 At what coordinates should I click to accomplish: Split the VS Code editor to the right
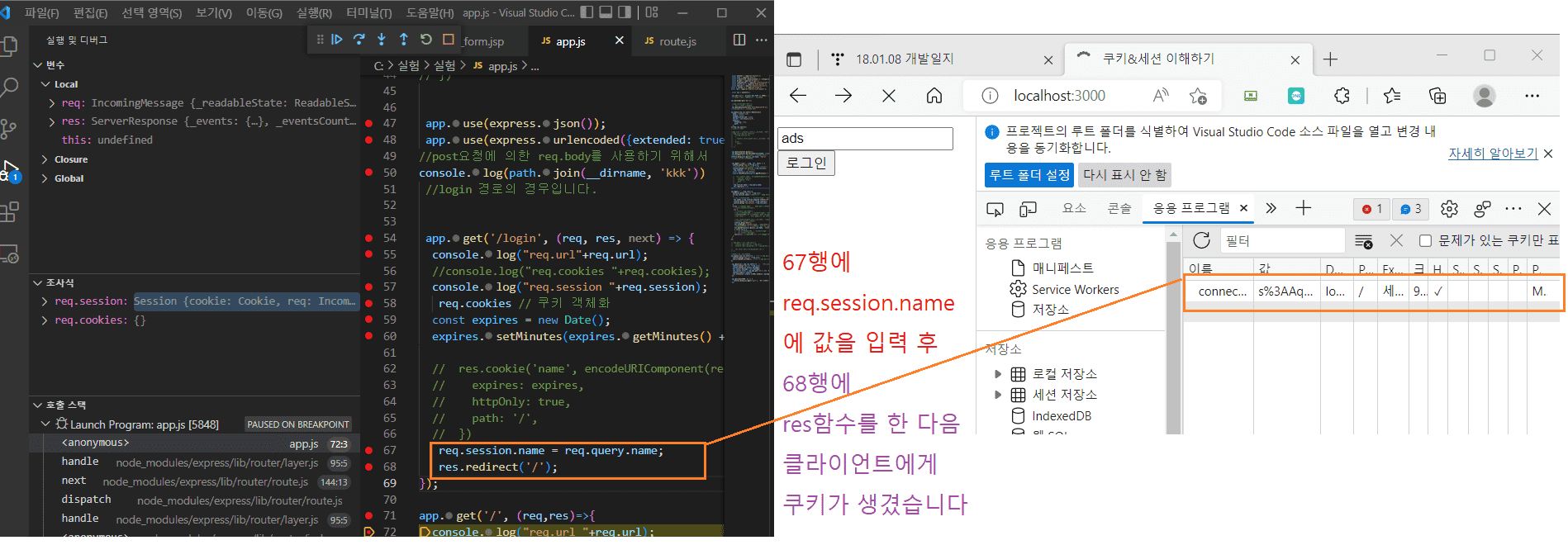[x=739, y=40]
